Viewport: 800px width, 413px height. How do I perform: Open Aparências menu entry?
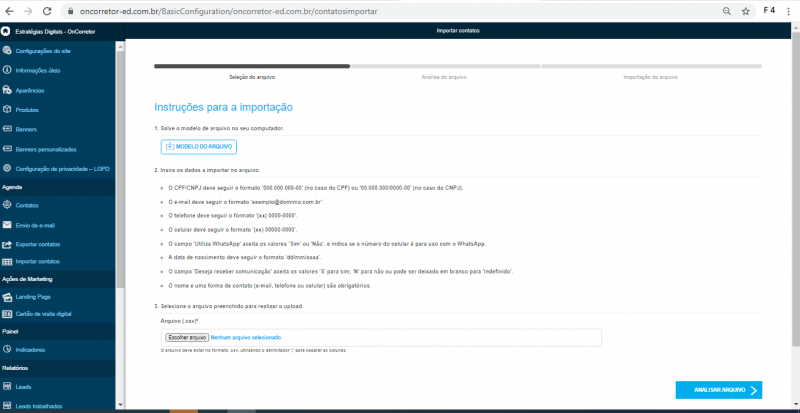click(30, 90)
